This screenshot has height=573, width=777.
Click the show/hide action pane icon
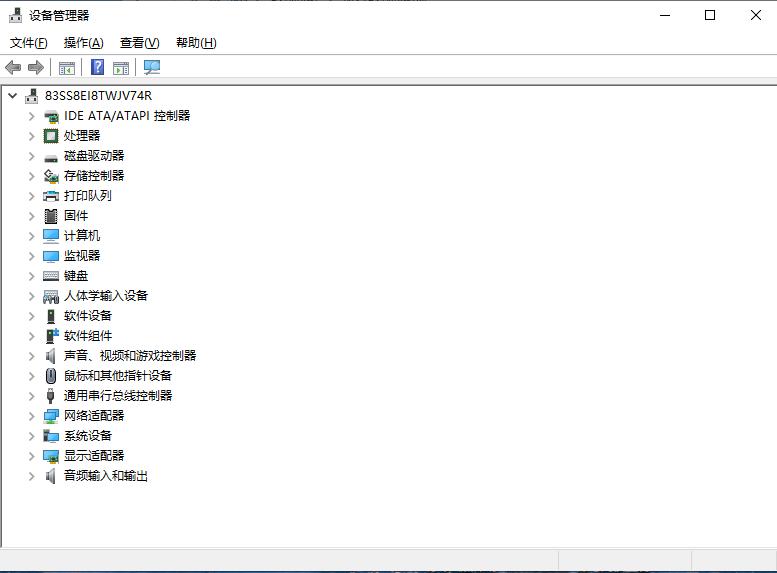(121, 67)
